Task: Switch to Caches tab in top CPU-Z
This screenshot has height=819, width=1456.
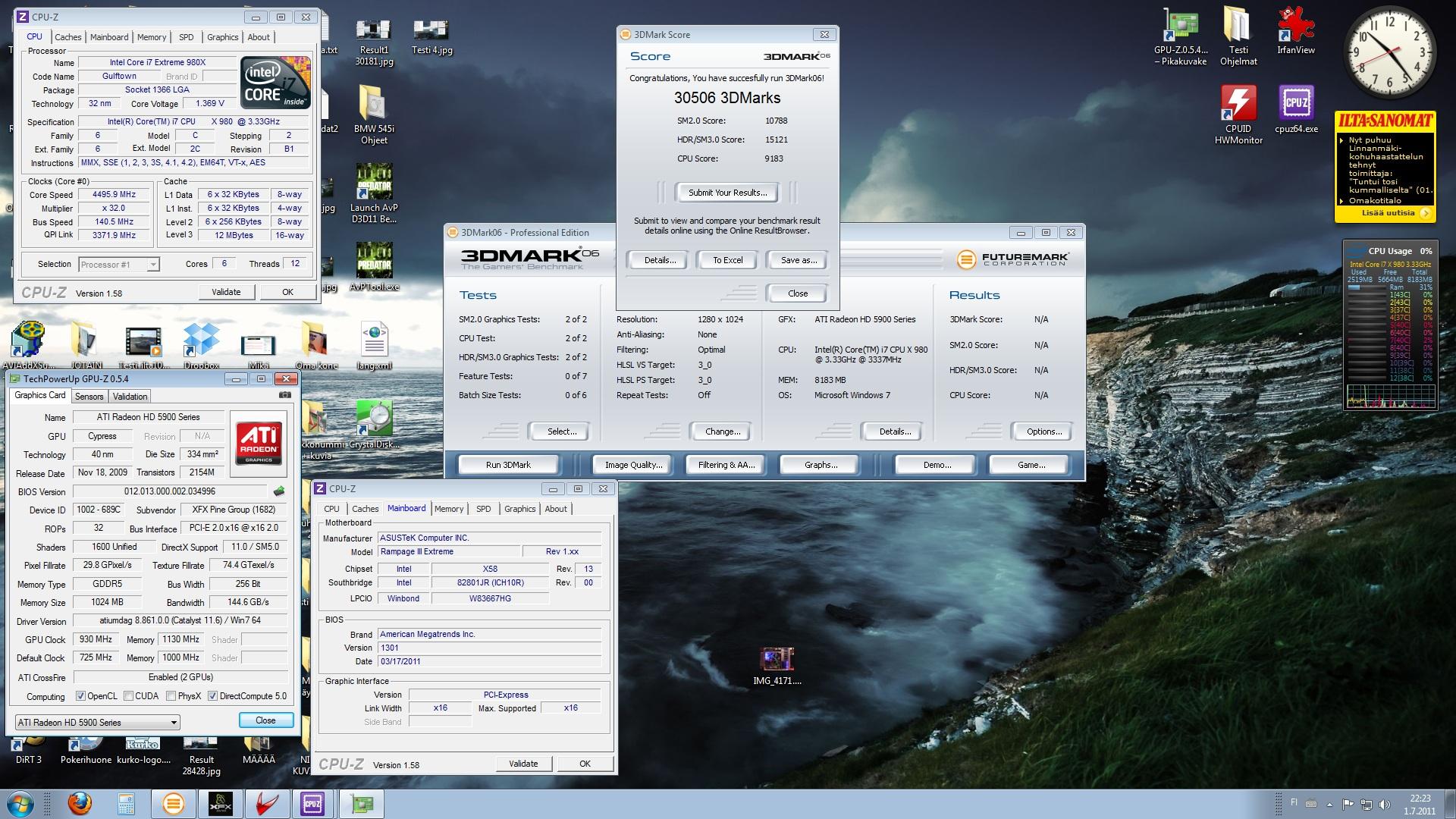Action: click(x=67, y=37)
